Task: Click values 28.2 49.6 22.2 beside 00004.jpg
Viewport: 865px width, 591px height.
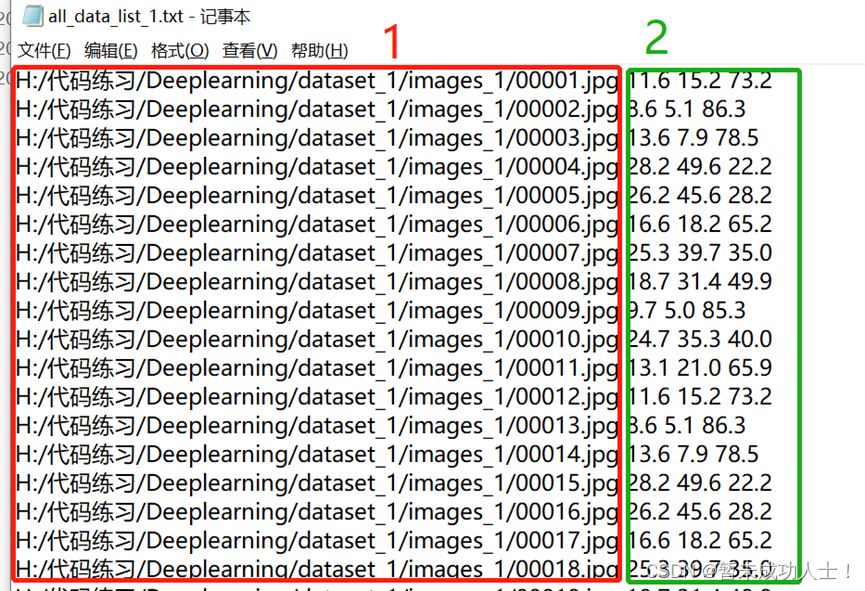Action: 701,167
